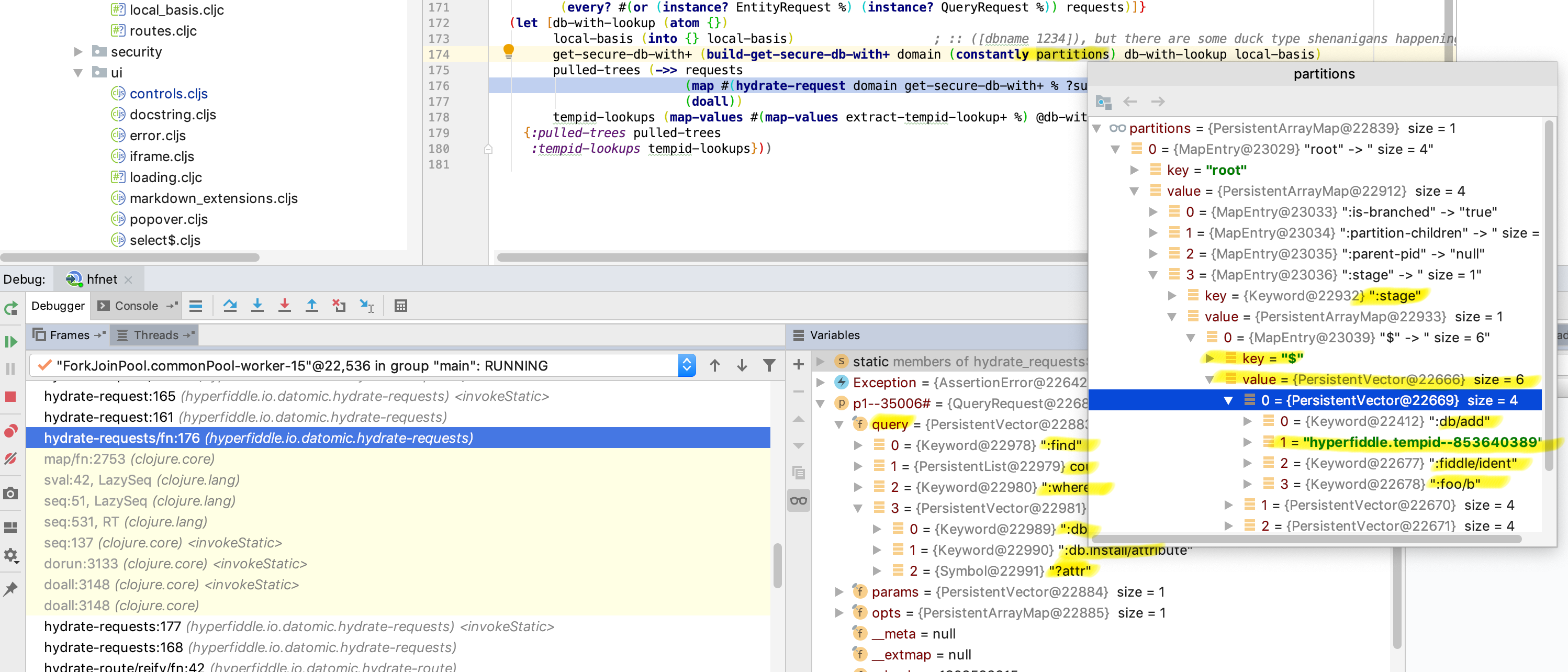Expand the params variable node
The image size is (1568, 672).
839,591
